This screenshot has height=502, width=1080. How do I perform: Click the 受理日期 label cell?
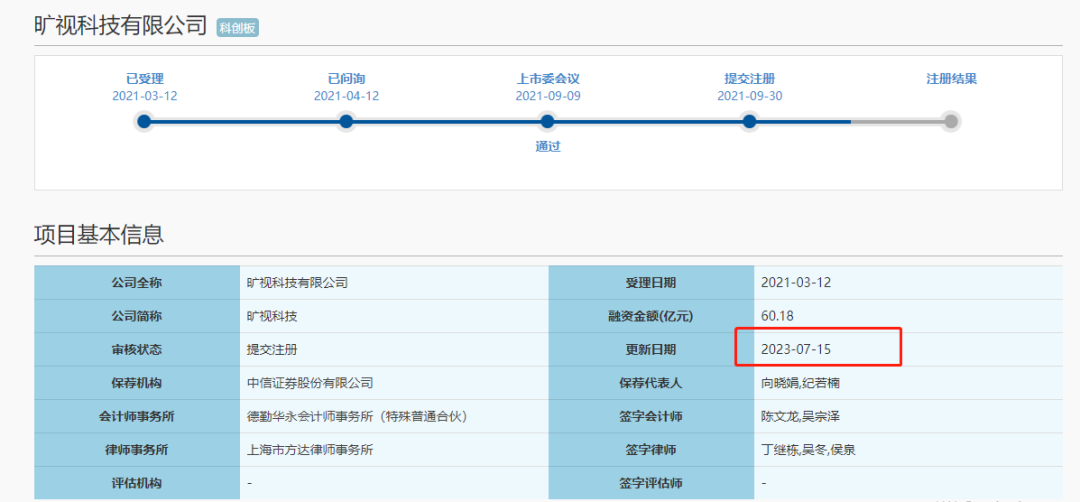(652, 282)
